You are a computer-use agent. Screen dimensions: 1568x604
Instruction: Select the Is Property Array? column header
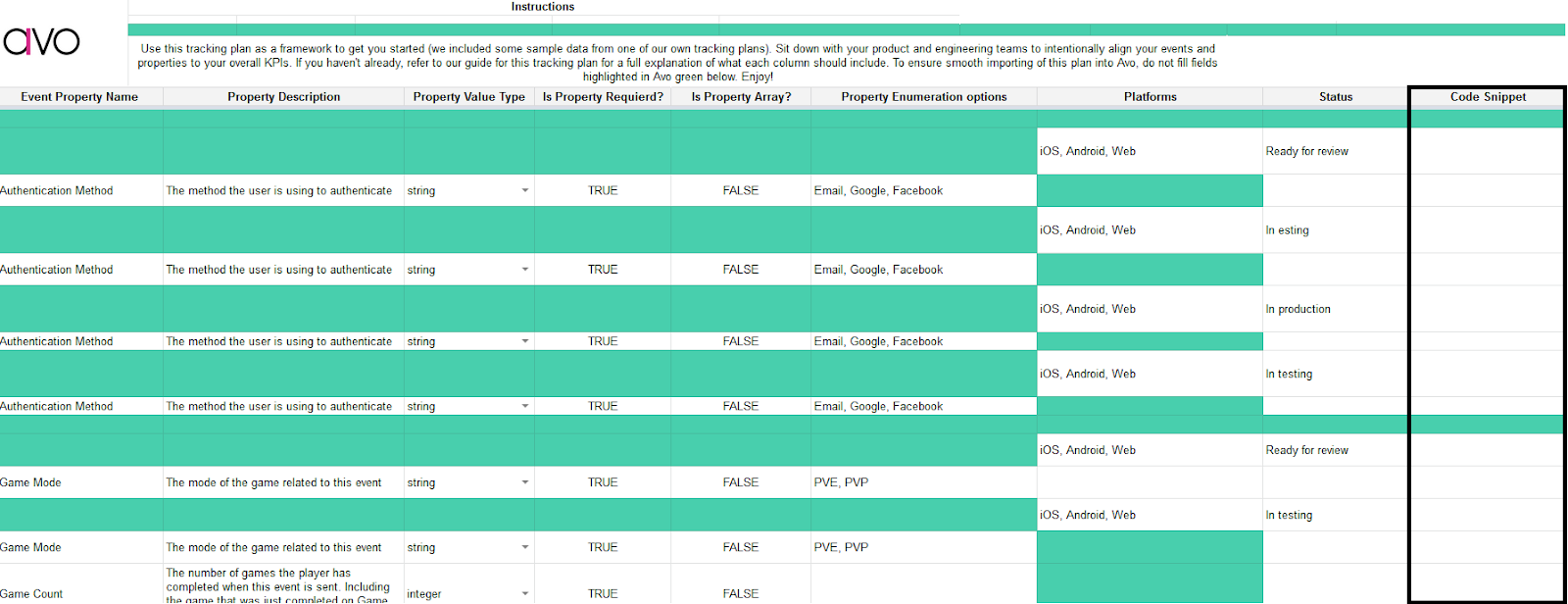point(741,97)
